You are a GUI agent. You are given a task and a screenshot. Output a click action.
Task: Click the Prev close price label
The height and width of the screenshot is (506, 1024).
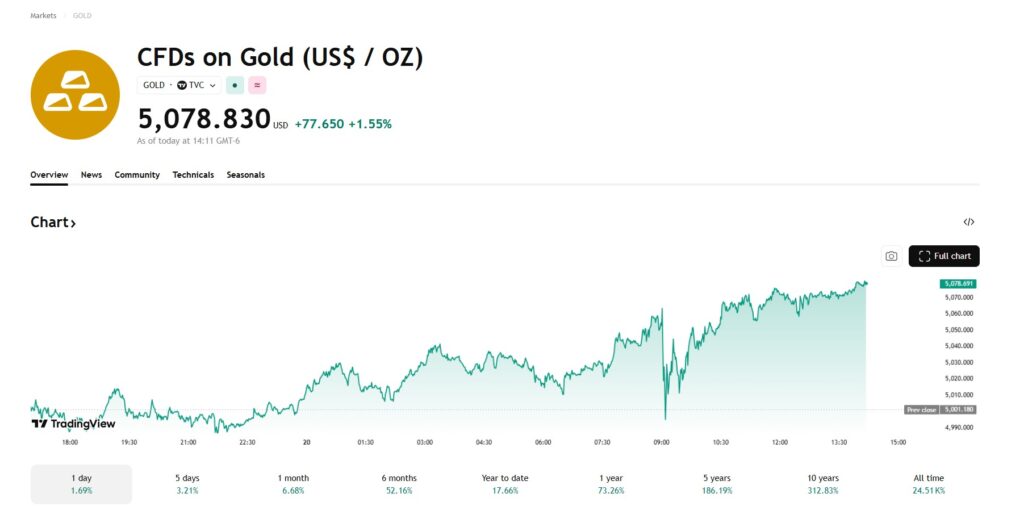(x=940, y=410)
